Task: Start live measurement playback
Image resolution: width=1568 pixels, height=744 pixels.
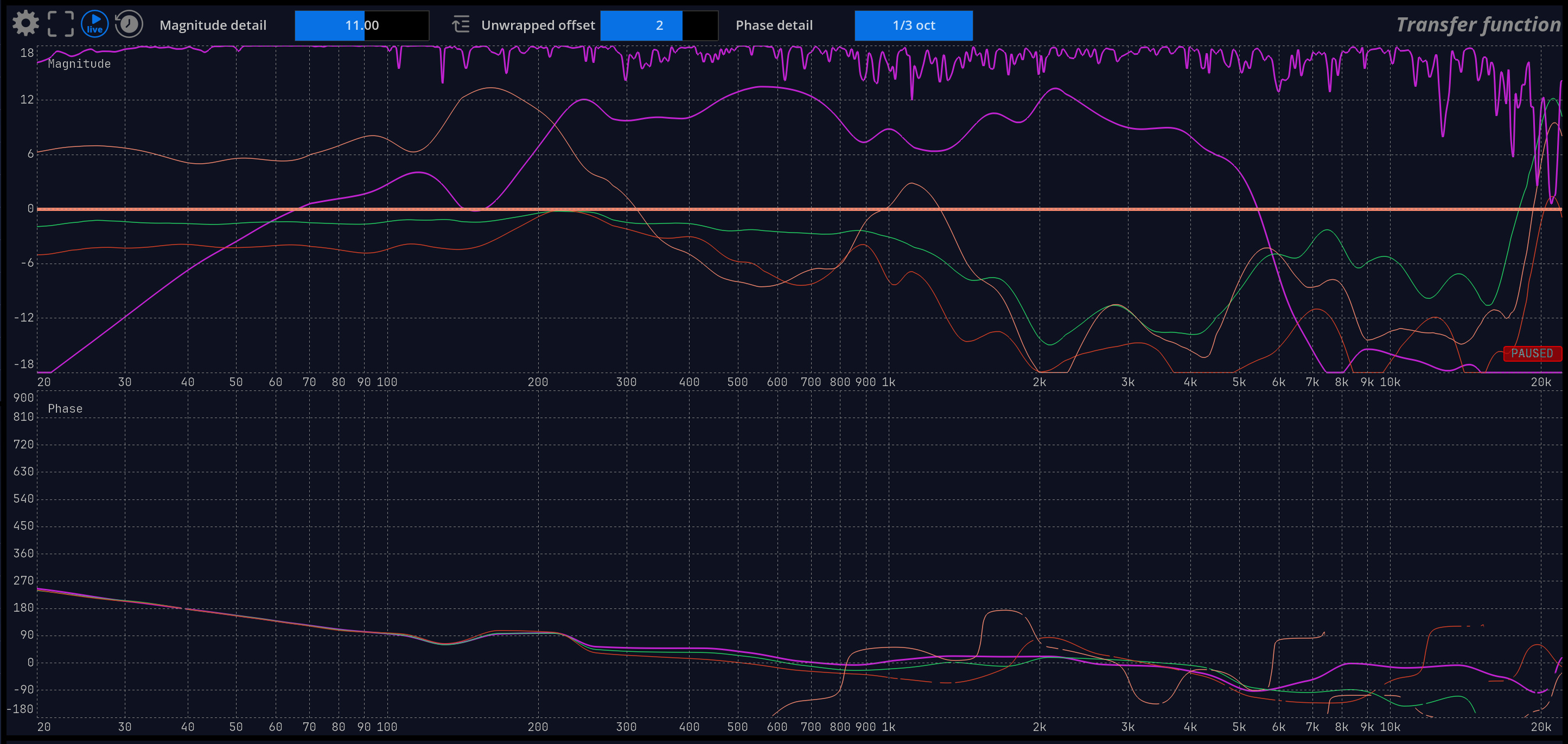Action: pyautogui.click(x=95, y=24)
